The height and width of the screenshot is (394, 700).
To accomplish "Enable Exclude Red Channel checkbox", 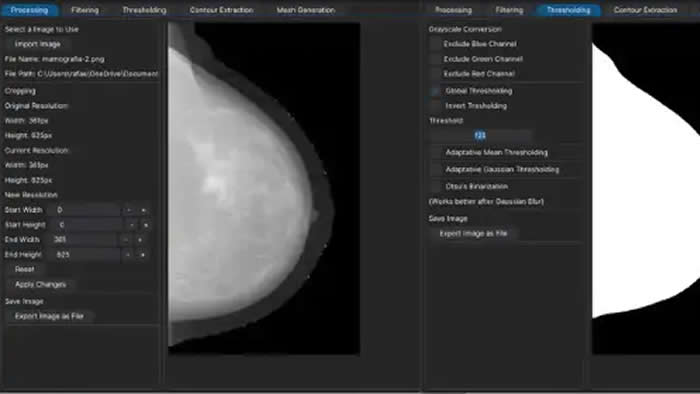I will [x=435, y=74].
